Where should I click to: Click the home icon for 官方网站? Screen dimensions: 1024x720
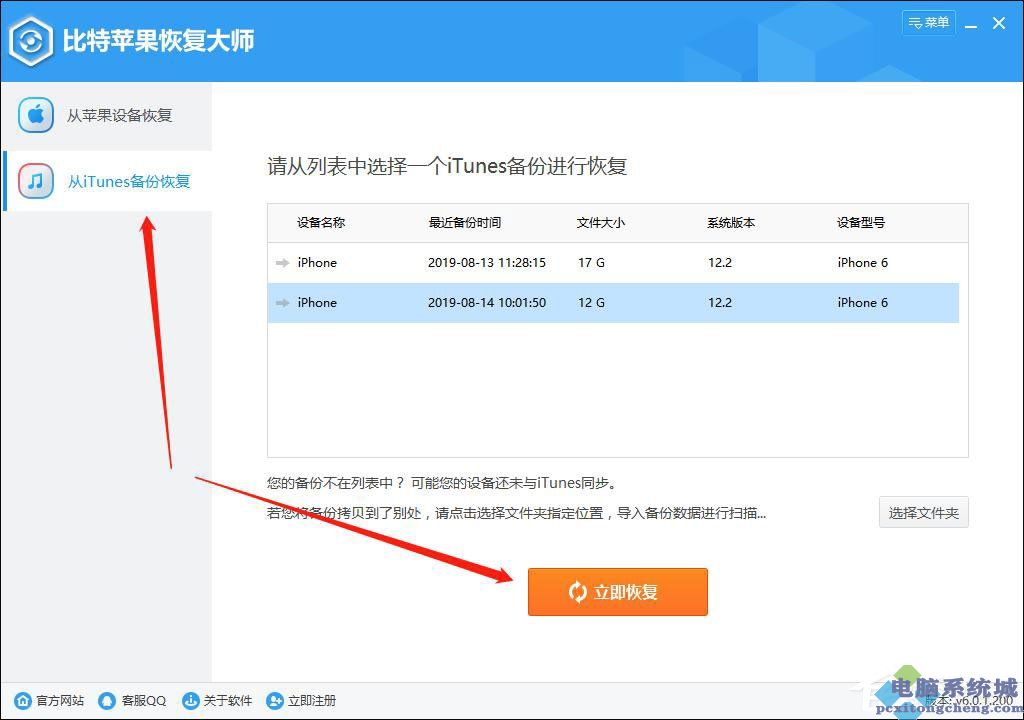coord(23,700)
